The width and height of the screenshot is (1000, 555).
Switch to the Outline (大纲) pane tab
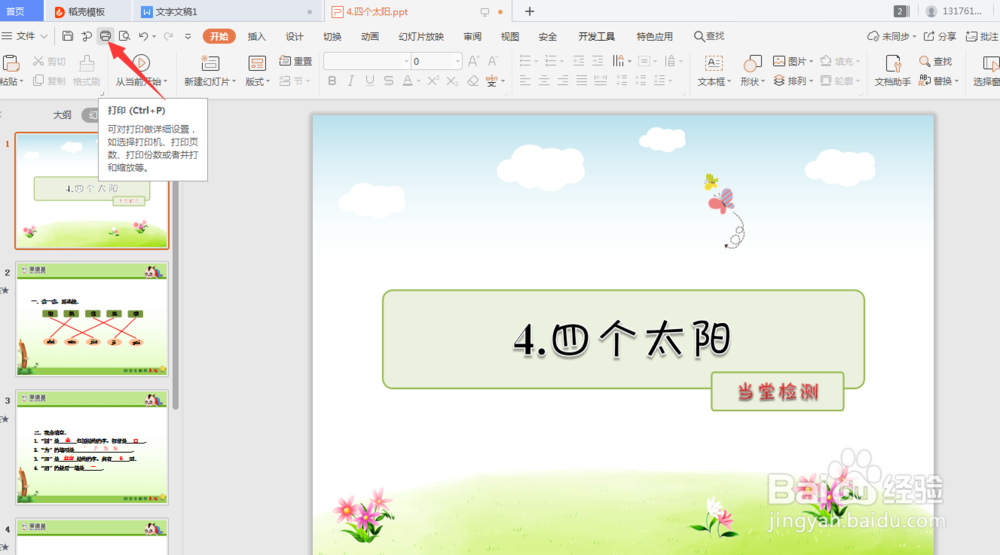62,115
